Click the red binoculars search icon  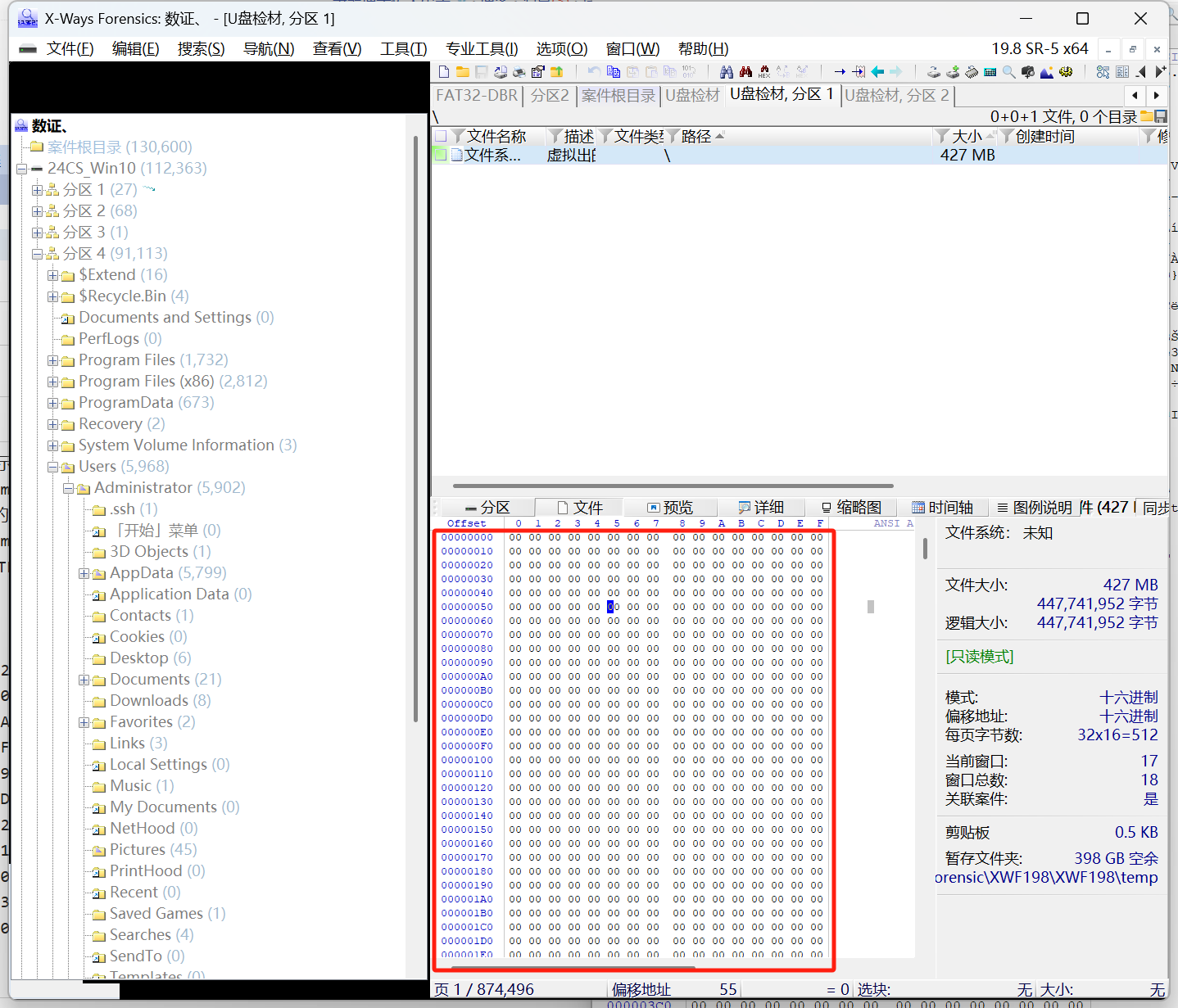(745, 72)
